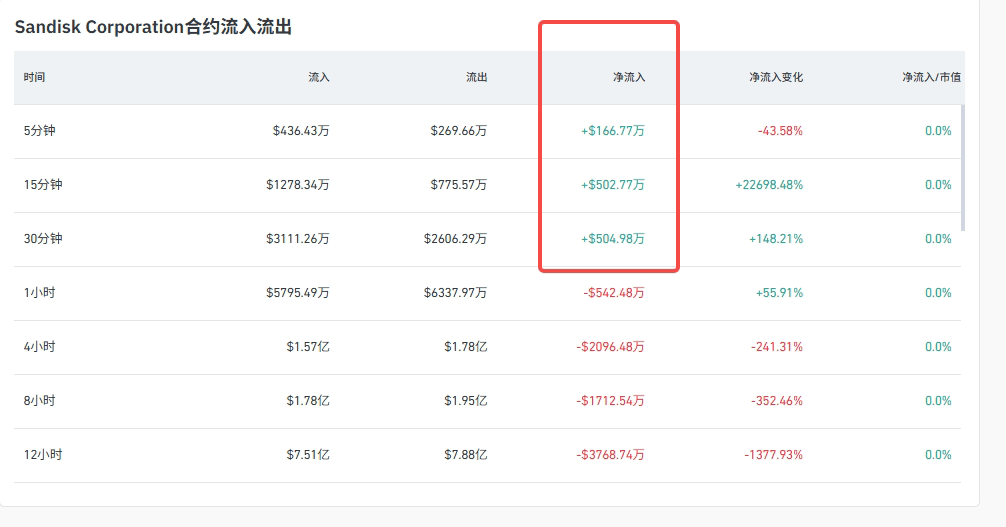This screenshot has height=527, width=1006.
Task: Select the 4小时 row label
Action: pyautogui.click(x=40, y=347)
